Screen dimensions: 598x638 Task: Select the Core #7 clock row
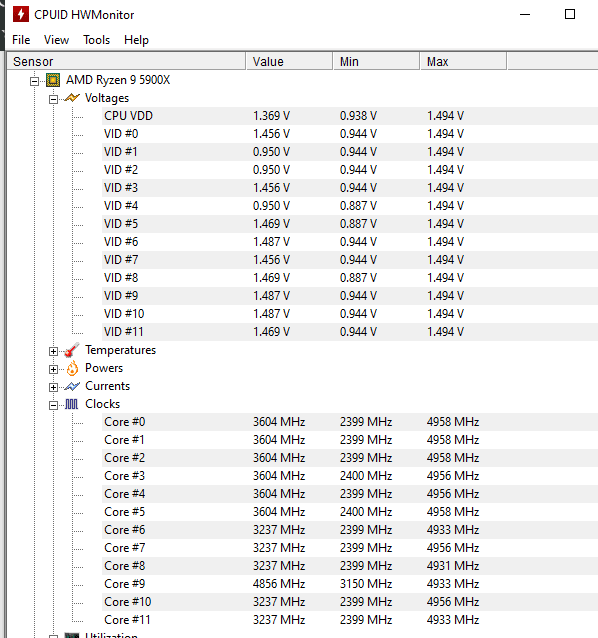click(350, 548)
